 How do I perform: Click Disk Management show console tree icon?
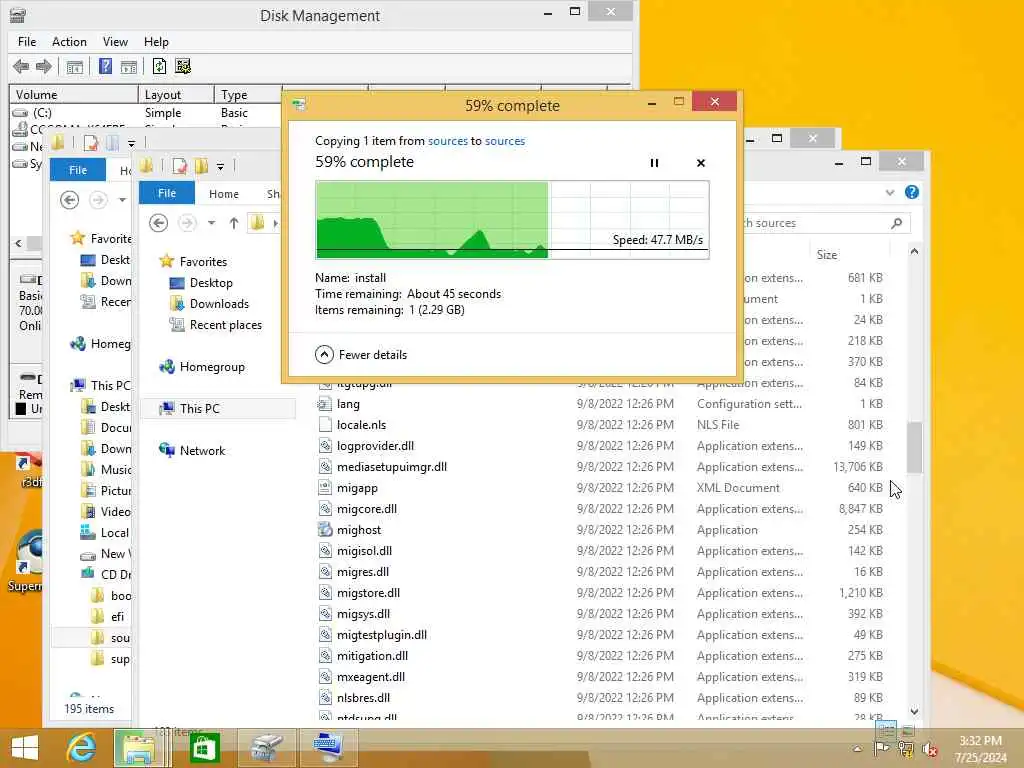click(x=74, y=66)
